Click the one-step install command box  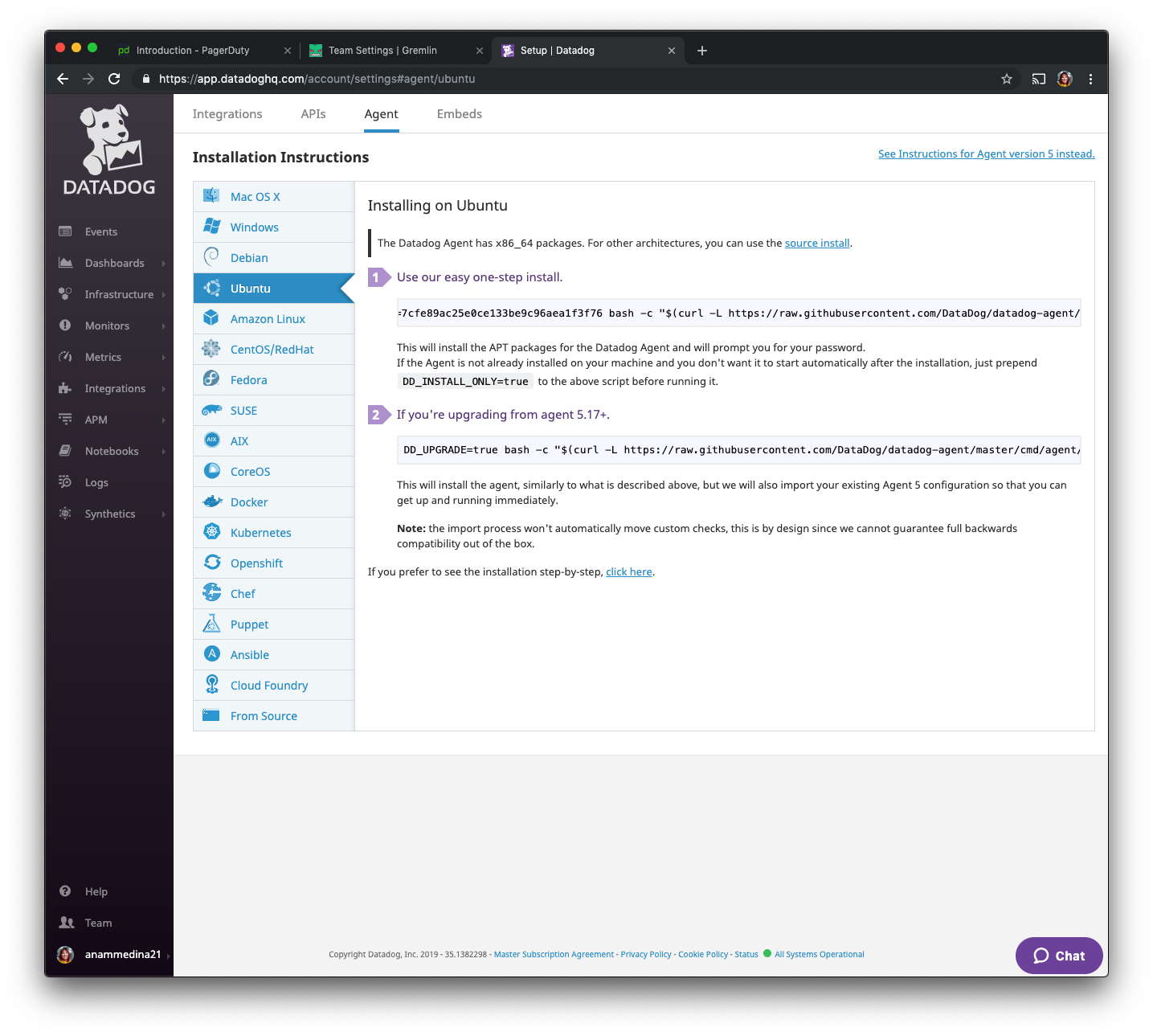(739, 313)
